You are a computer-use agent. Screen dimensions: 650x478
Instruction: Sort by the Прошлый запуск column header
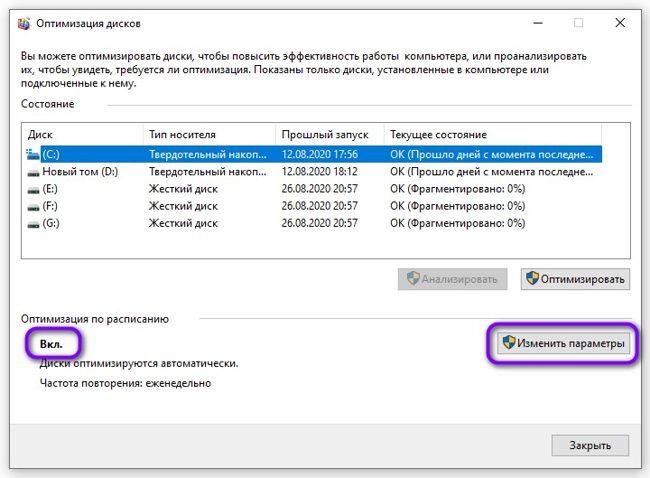(330, 134)
